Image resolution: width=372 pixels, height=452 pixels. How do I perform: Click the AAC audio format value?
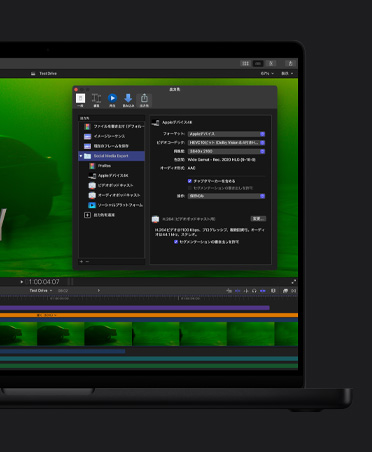[x=191, y=168]
